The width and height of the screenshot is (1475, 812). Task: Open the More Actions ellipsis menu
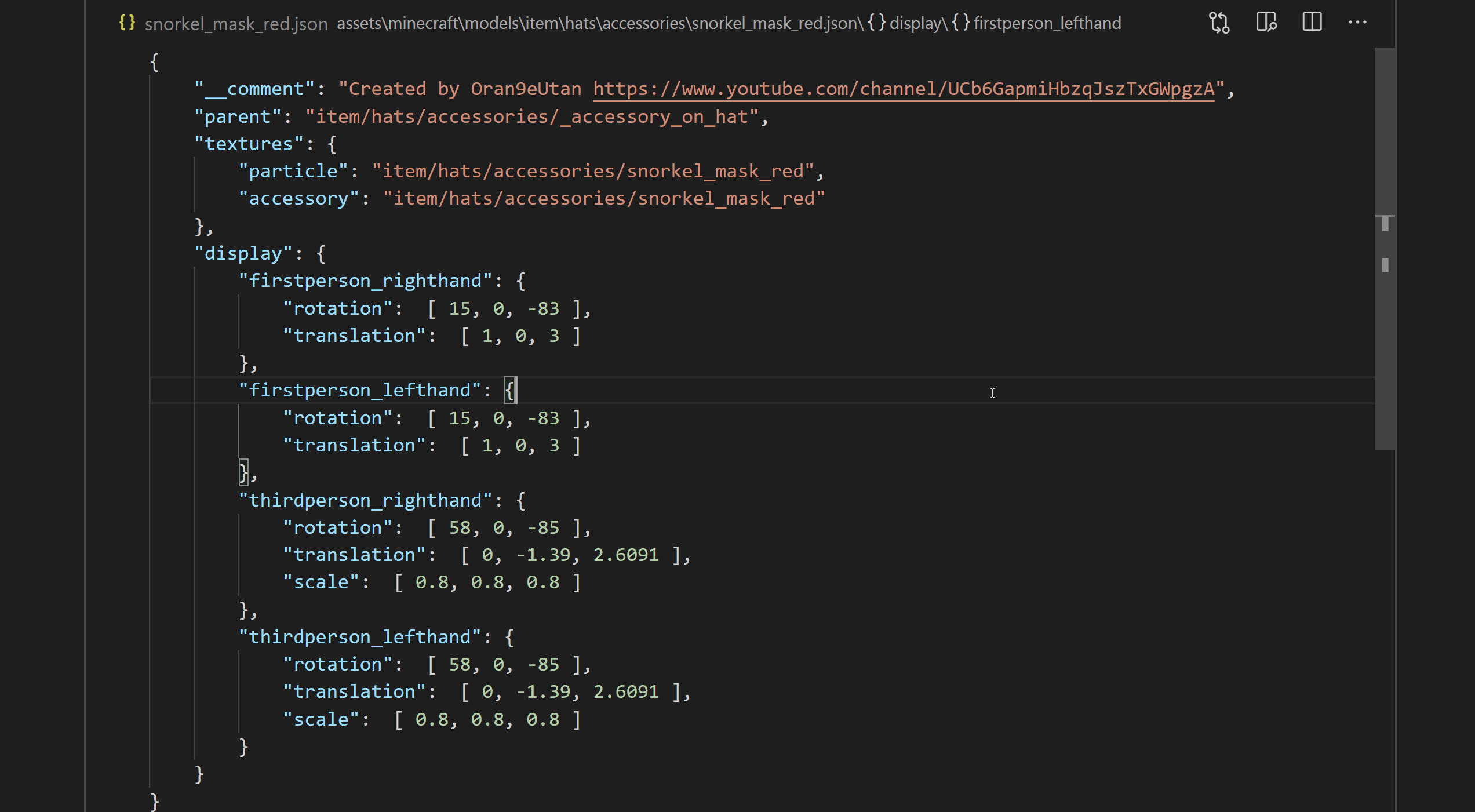1357,23
